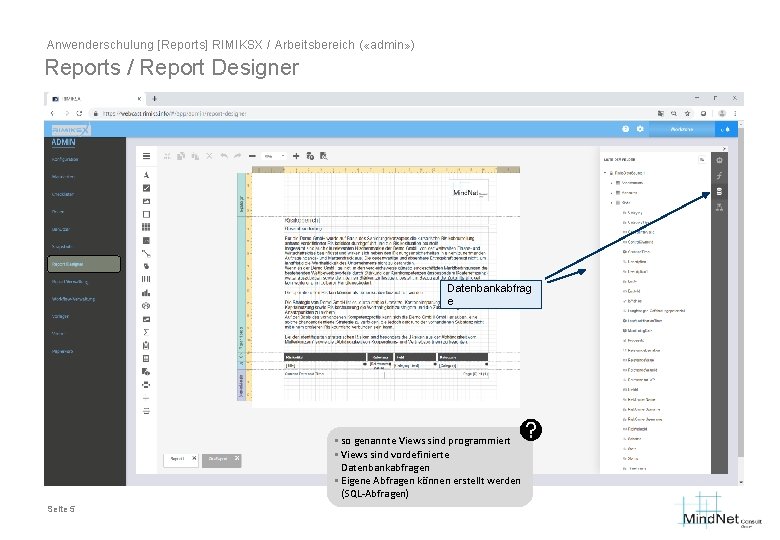Select the Label tool in toolbox
Image resolution: width=780 pixels, height=540 pixels.
click(x=146, y=175)
